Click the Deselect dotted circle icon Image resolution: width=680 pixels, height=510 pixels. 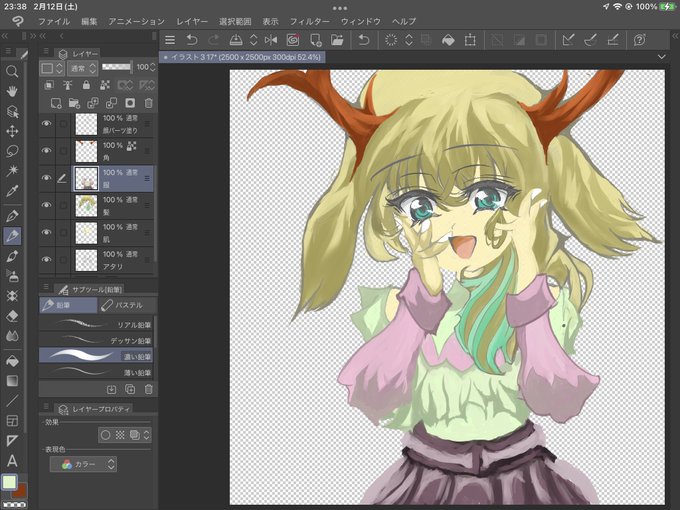click(391, 40)
